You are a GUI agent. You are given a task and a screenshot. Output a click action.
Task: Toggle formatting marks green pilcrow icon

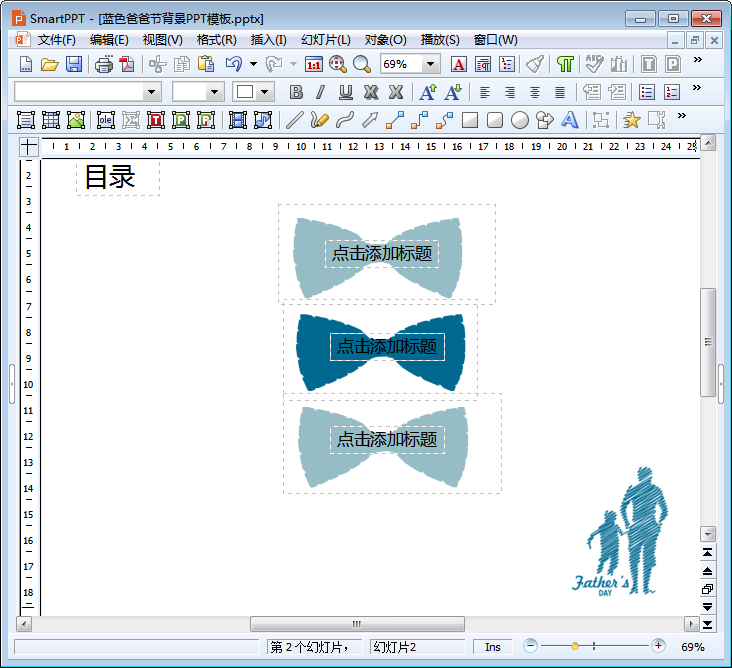(x=565, y=64)
